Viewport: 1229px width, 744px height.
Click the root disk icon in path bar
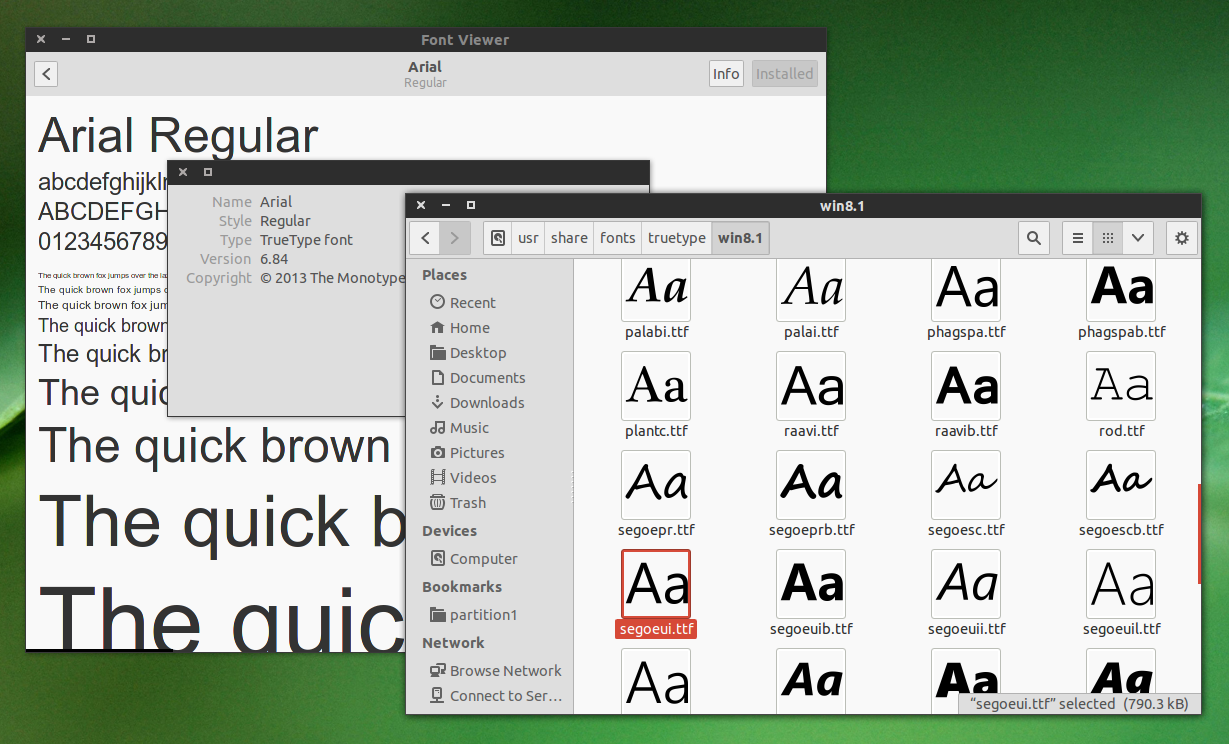498,238
